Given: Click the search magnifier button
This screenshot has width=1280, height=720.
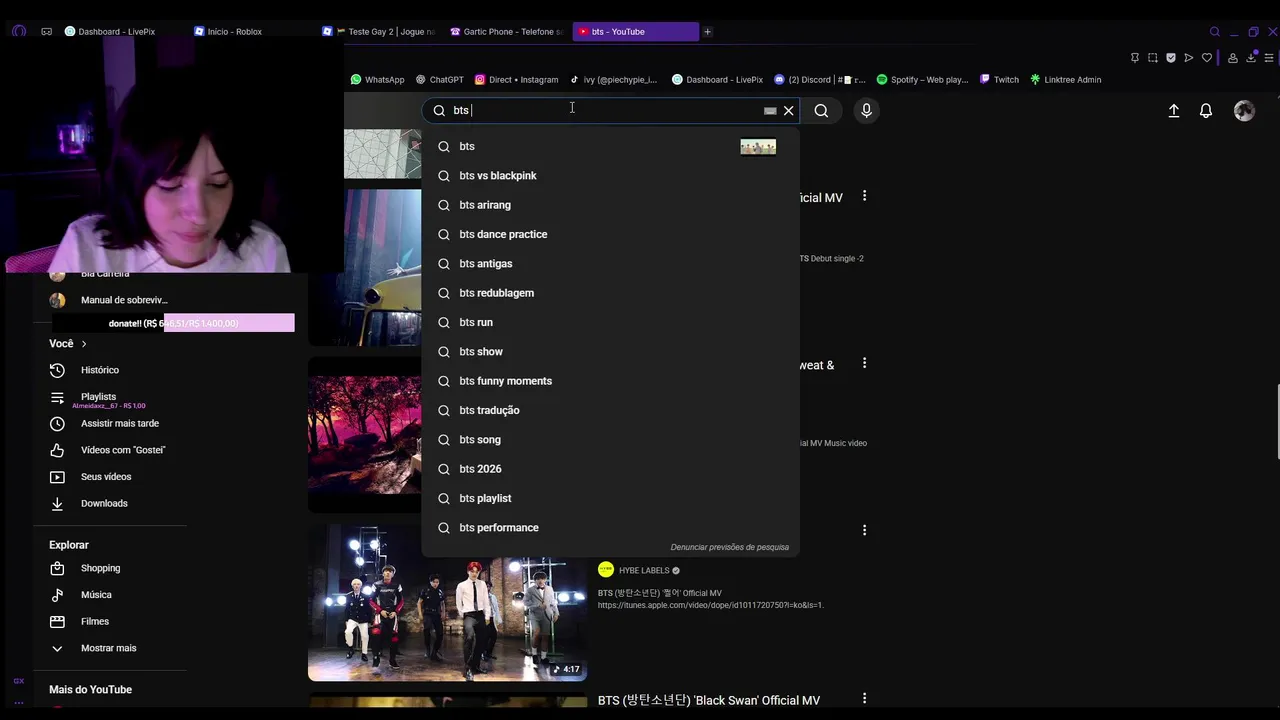Looking at the screenshot, I should tap(821, 111).
